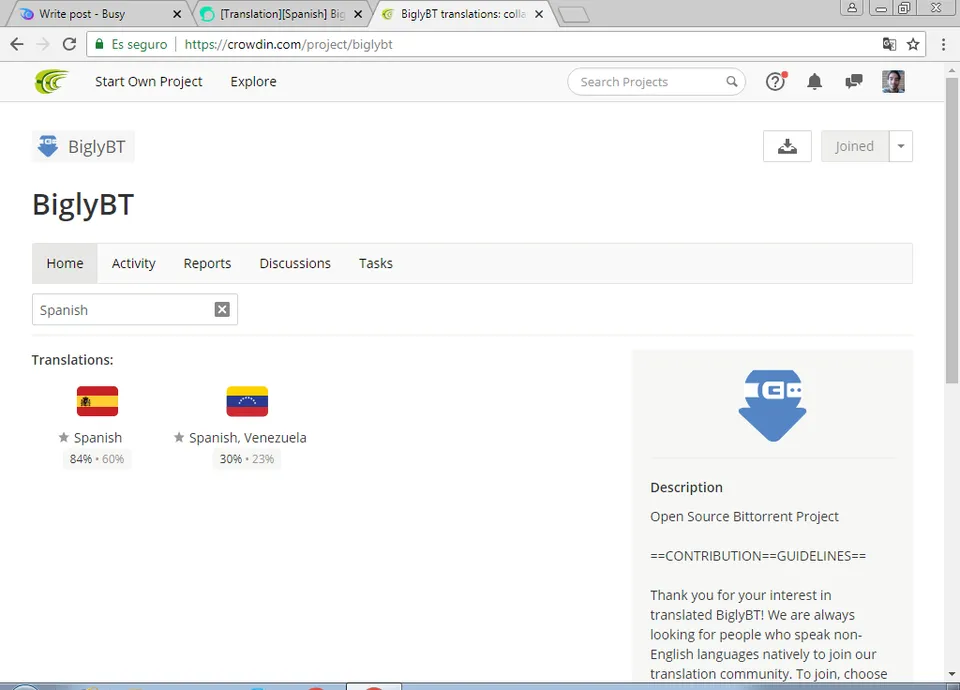
Task: Click the Crowdin logo icon
Action: coord(51,81)
